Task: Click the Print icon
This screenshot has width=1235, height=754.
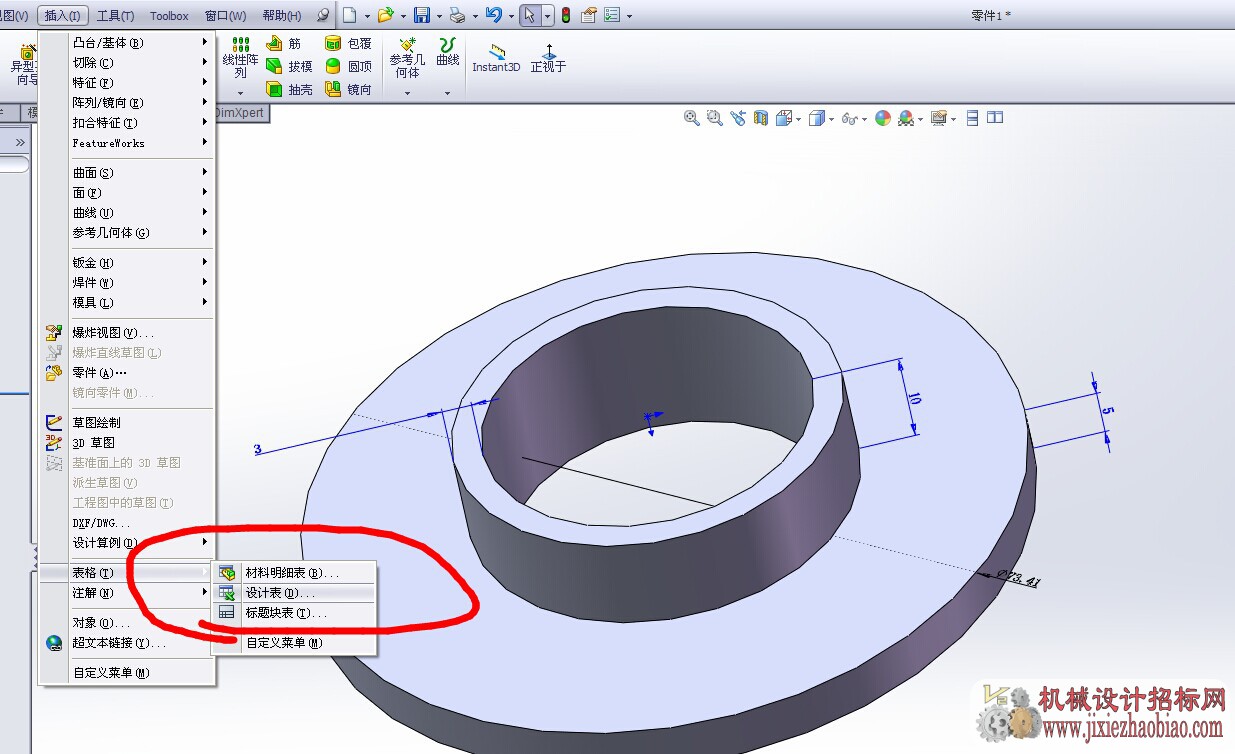Action: coord(457,15)
